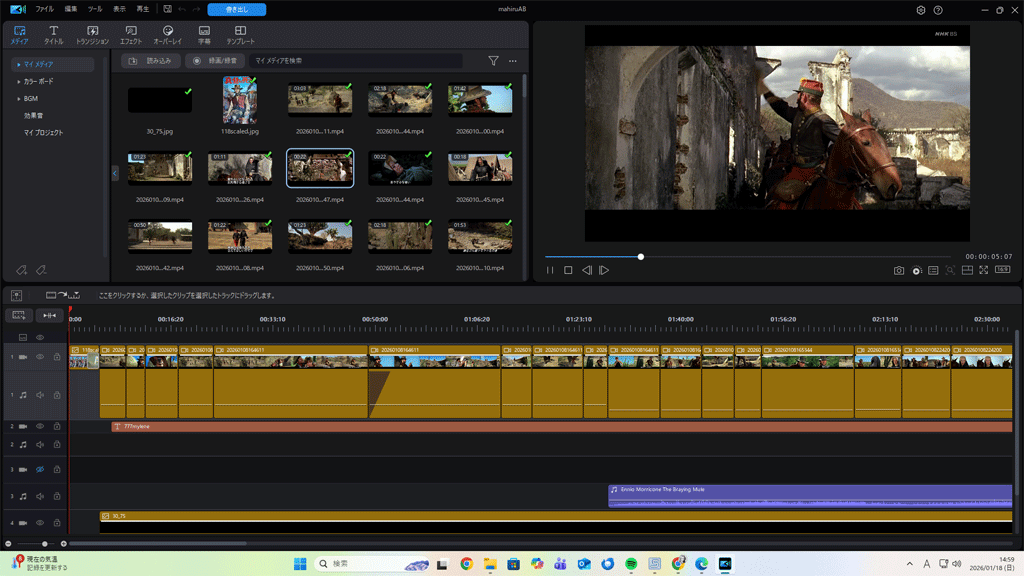1024x576 pixels.
Task: Take a snapshot with the camera icon
Action: (x=899, y=270)
